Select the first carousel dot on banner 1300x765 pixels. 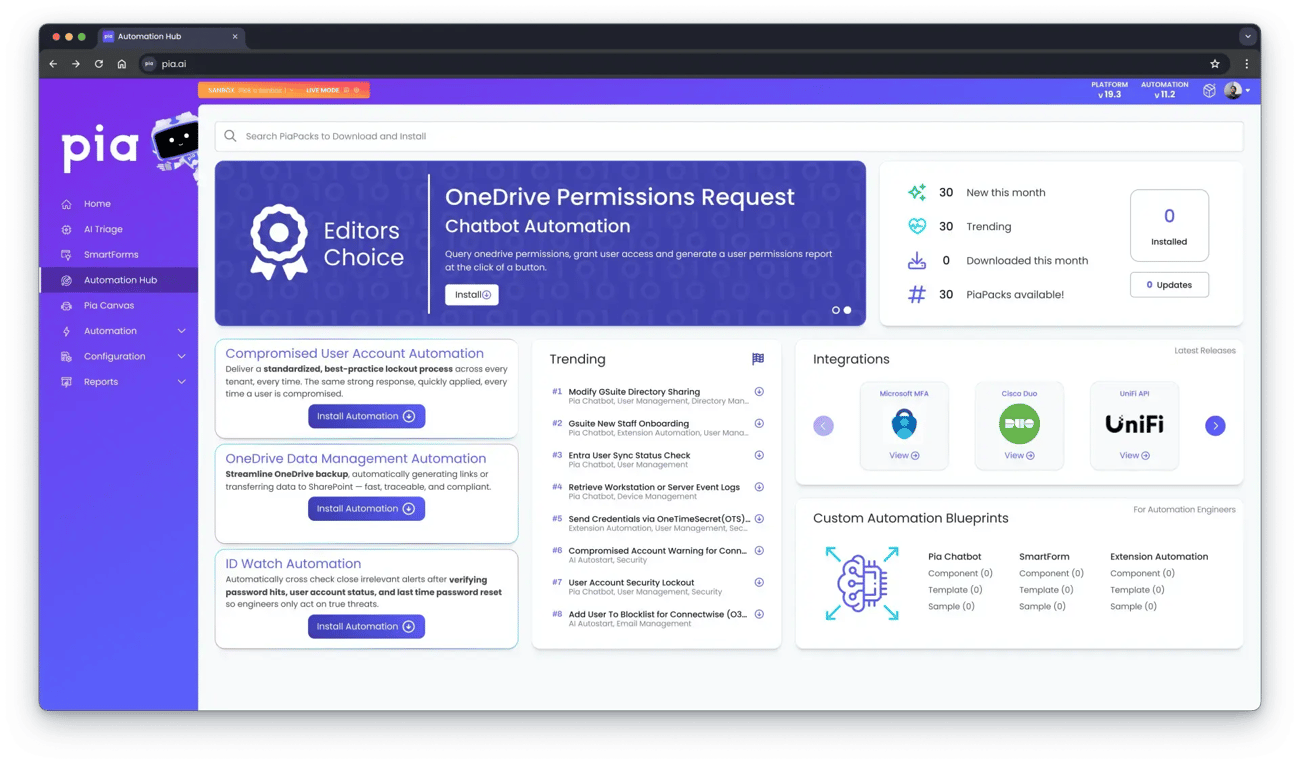836,310
